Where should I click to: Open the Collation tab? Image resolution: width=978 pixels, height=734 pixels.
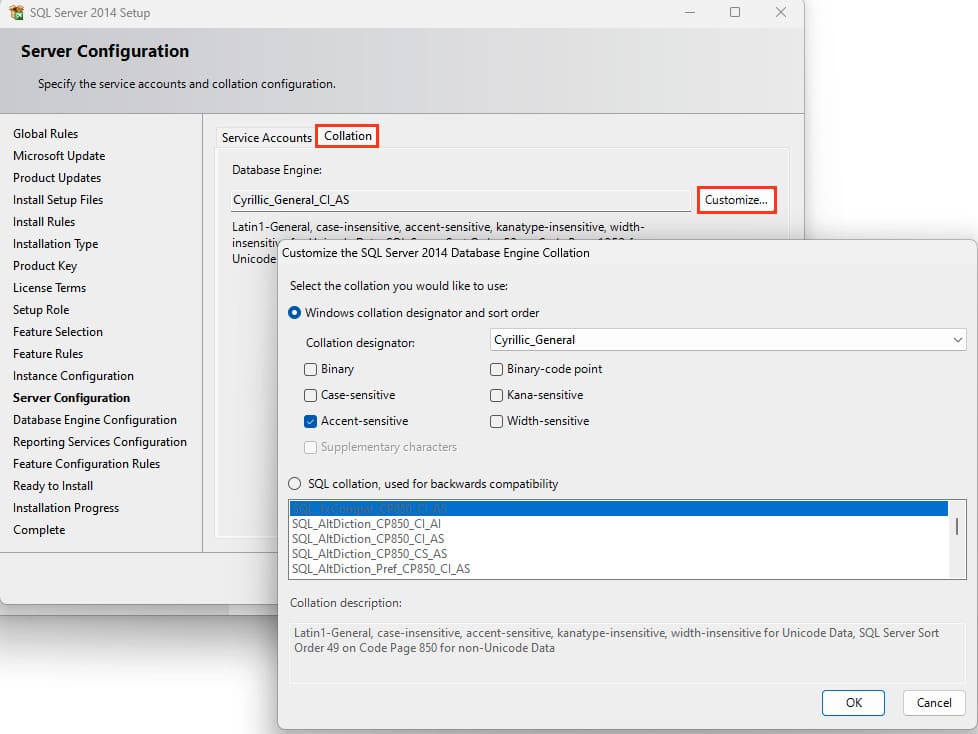coord(347,136)
